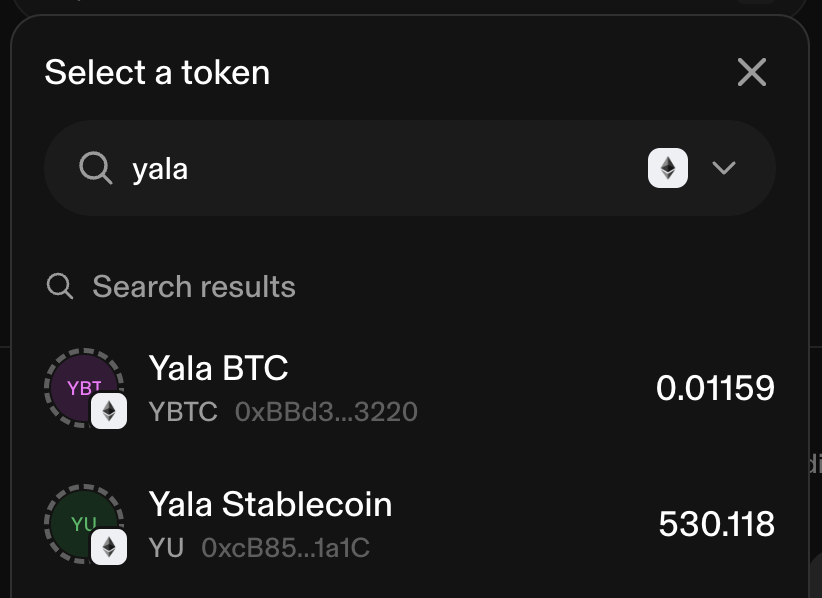The image size is (822, 598).
Task: Select the Yala Stablecoin token name
Action: [271, 504]
